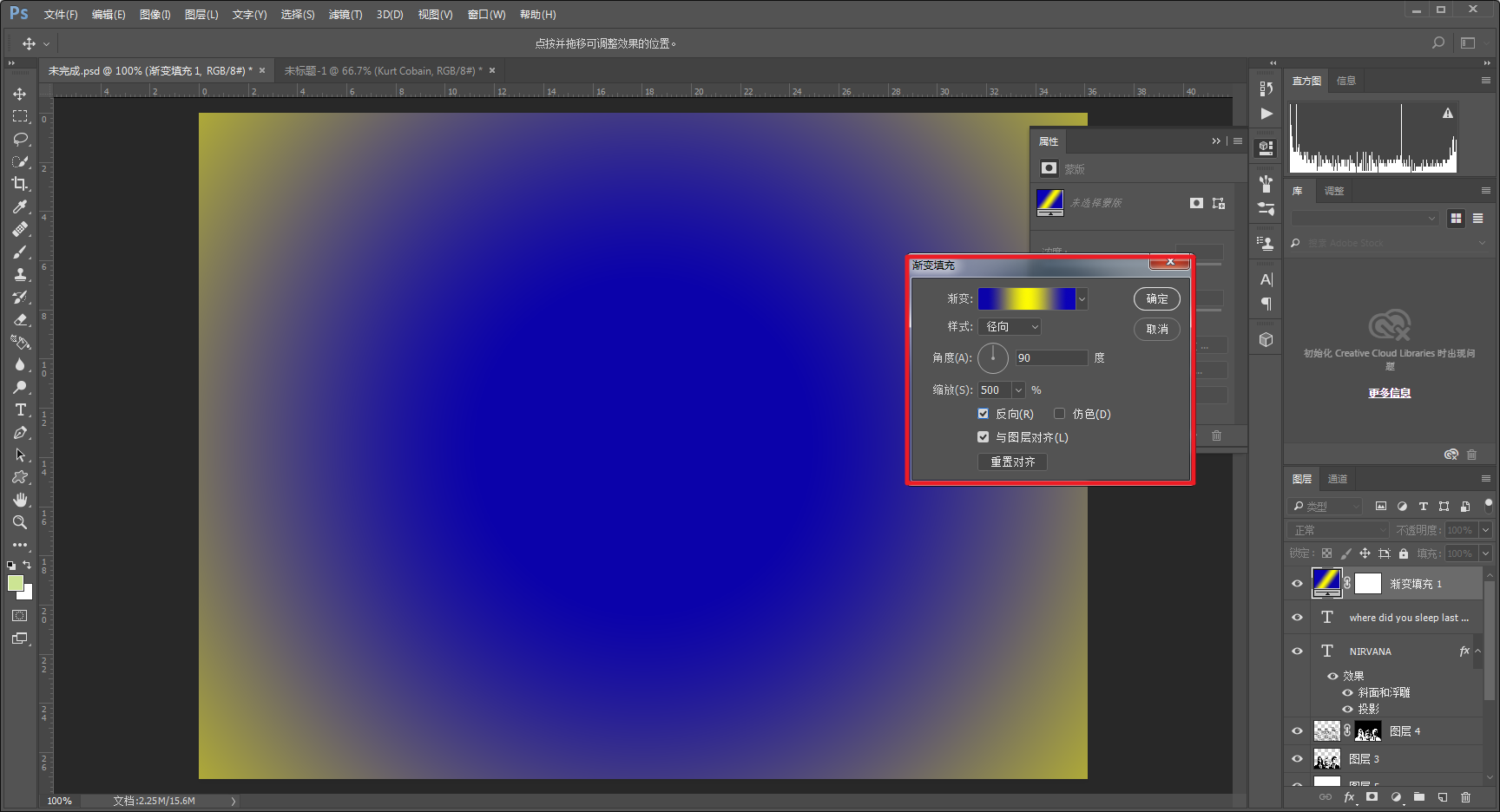The width and height of the screenshot is (1500, 812).
Task: Delete the layer using the Layers panel trash icon
Action: point(1465,796)
